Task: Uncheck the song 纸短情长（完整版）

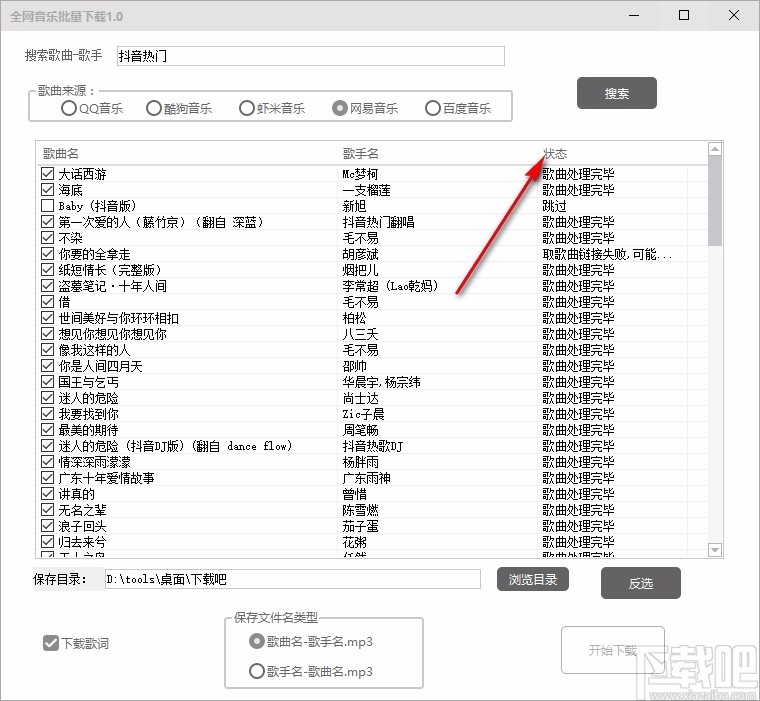Action: (x=48, y=270)
